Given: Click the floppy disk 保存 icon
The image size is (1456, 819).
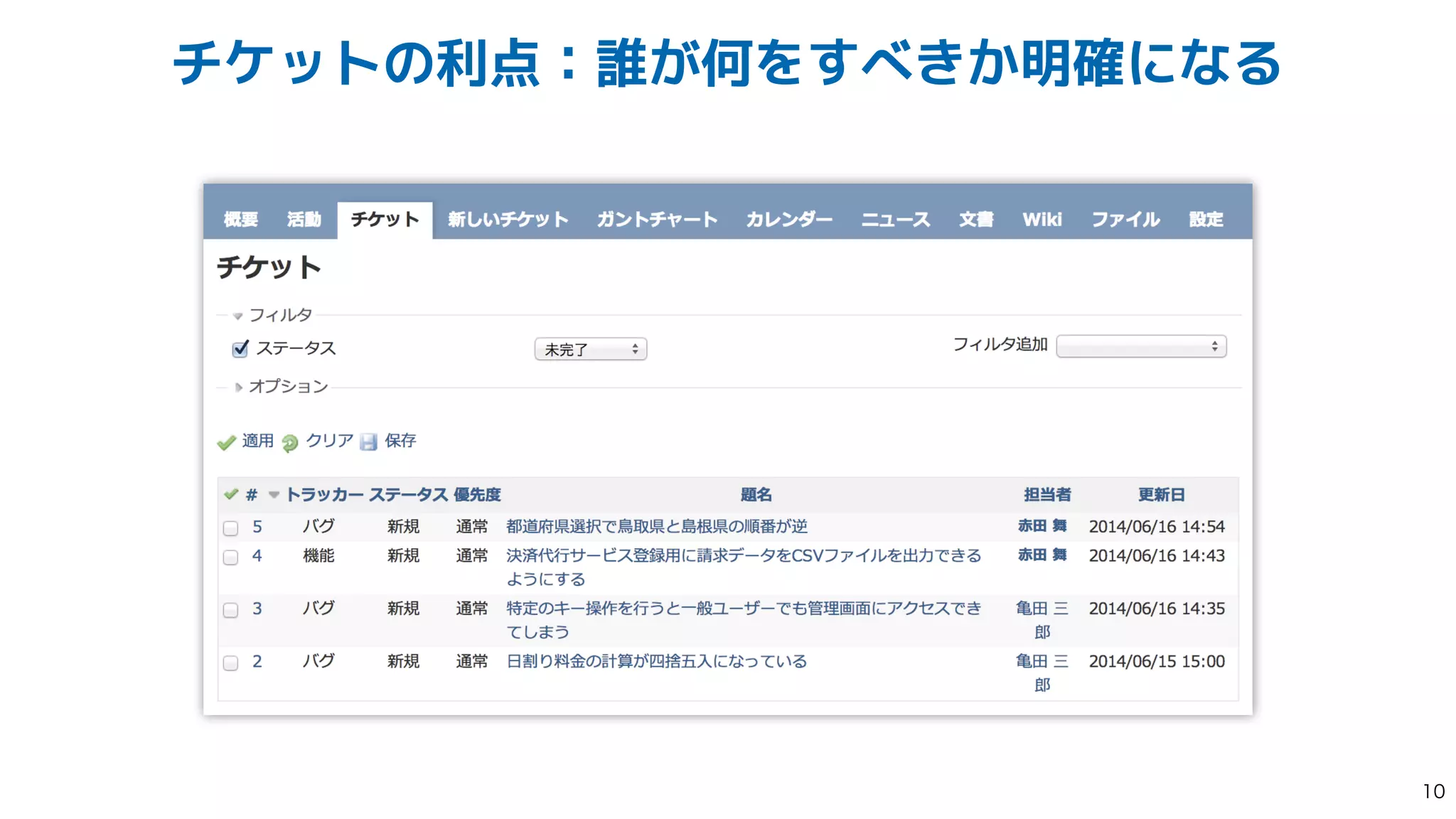Looking at the screenshot, I should 368,442.
